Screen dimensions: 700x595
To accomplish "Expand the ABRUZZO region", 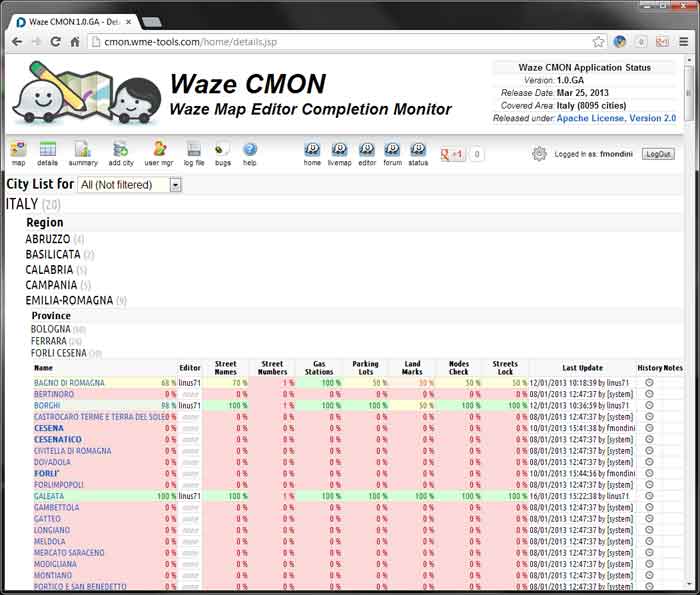I will 48,239.
